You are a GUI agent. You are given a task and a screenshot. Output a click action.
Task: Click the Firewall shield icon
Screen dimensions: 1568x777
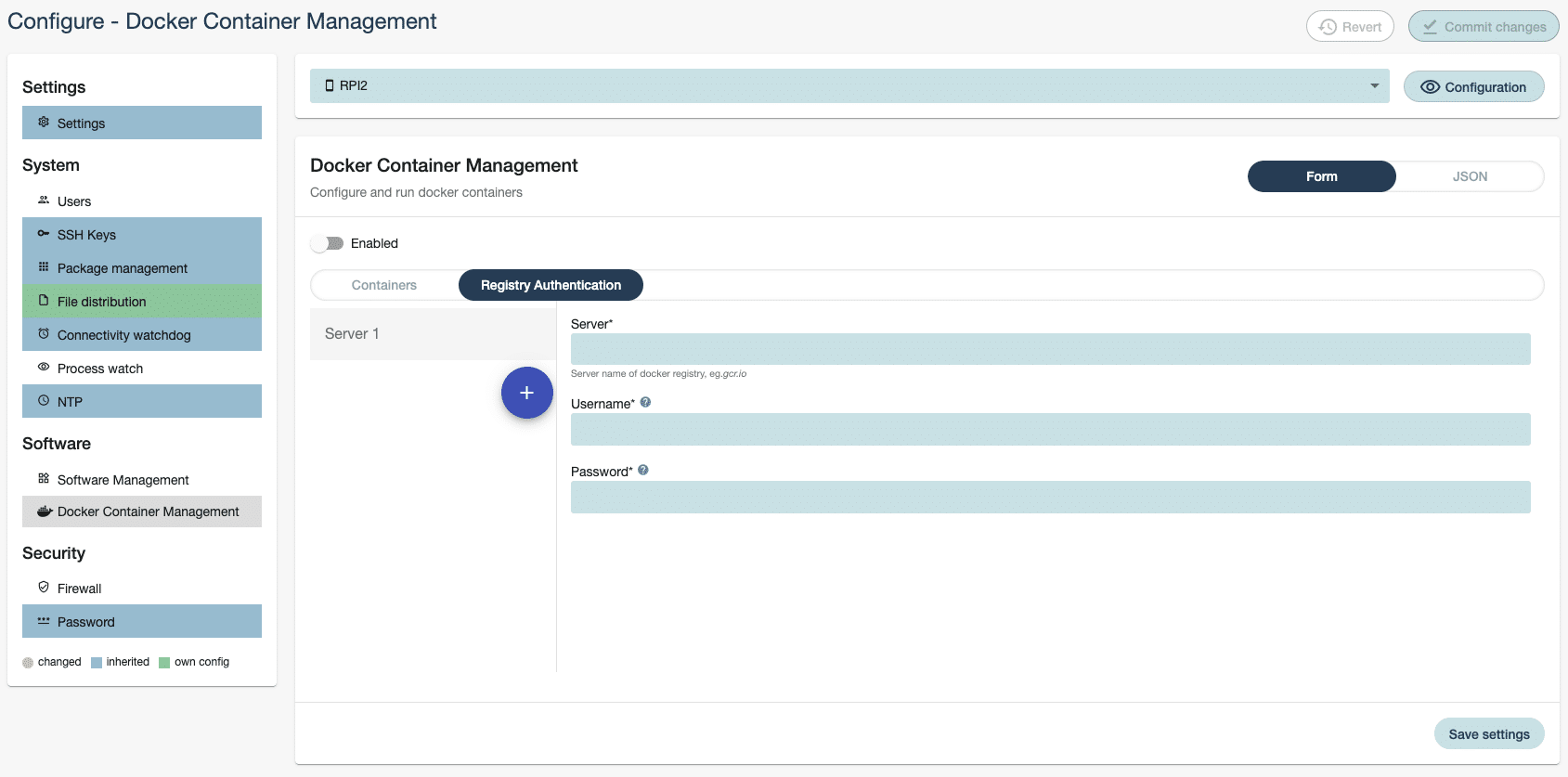tap(44, 588)
